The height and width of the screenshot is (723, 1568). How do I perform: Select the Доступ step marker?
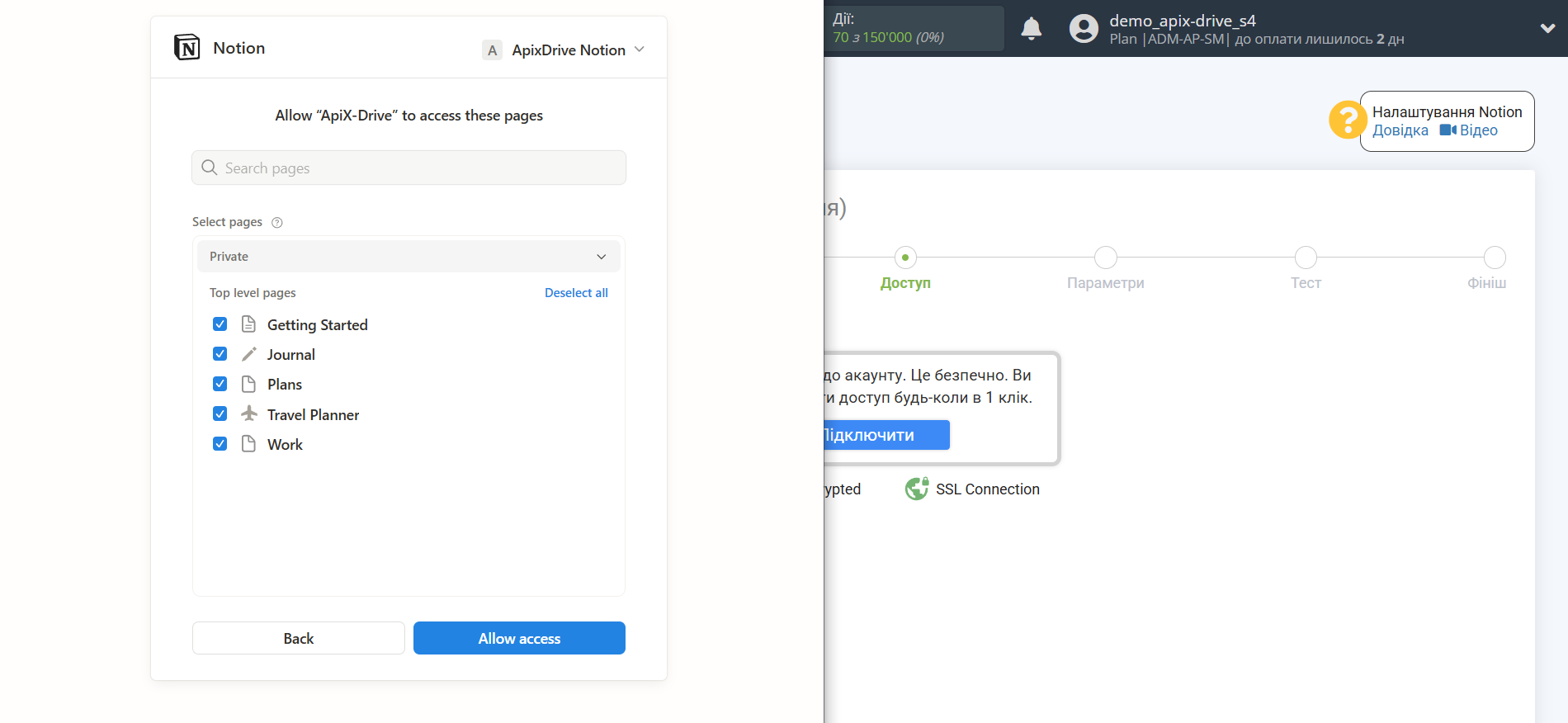905,258
